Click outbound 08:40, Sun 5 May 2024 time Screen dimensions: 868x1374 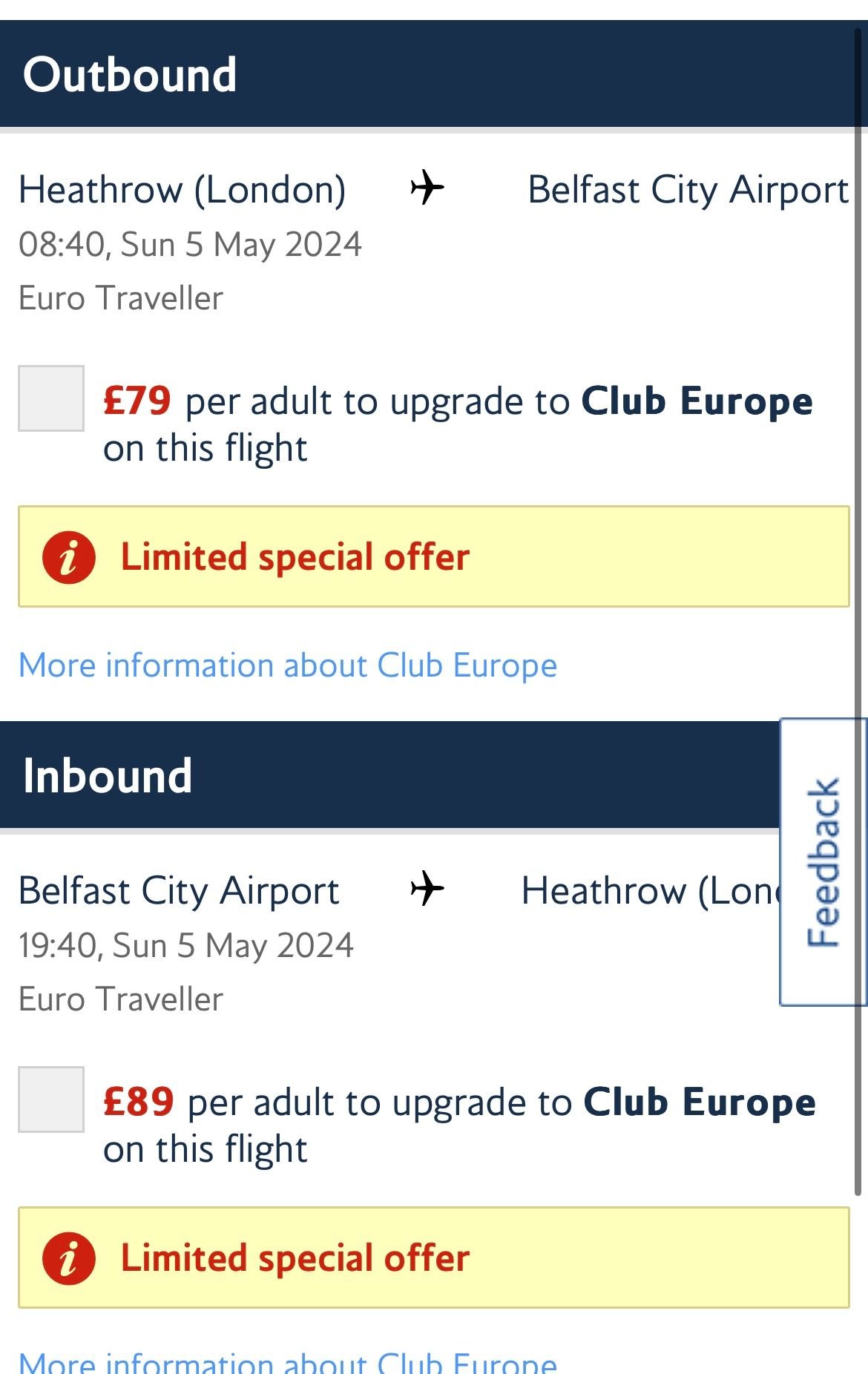tap(190, 245)
